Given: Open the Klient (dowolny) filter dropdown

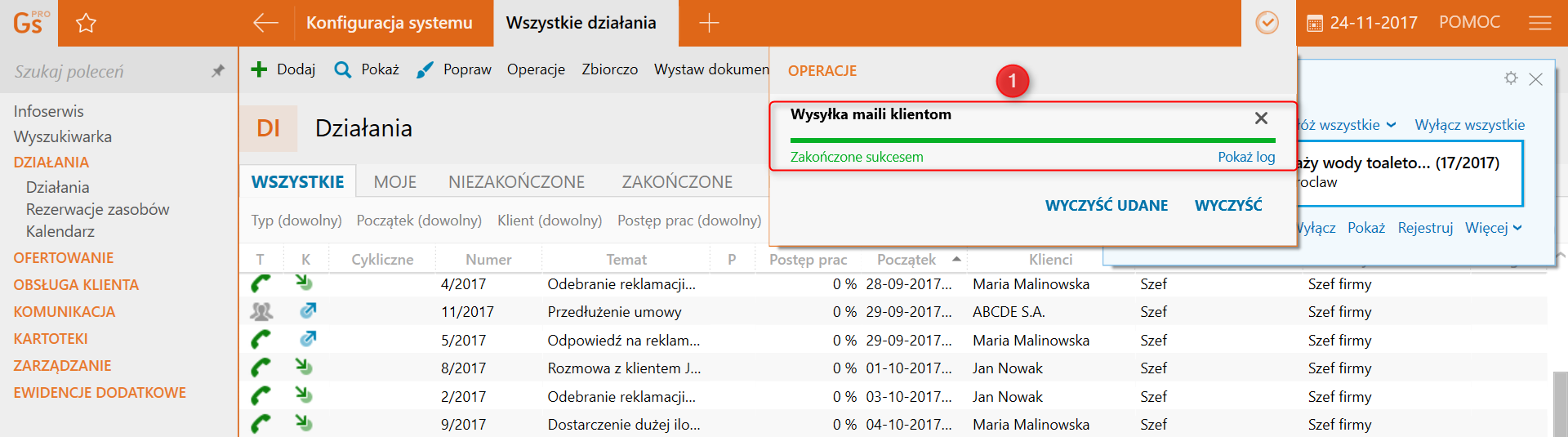Looking at the screenshot, I should pyautogui.click(x=550, y=221).
